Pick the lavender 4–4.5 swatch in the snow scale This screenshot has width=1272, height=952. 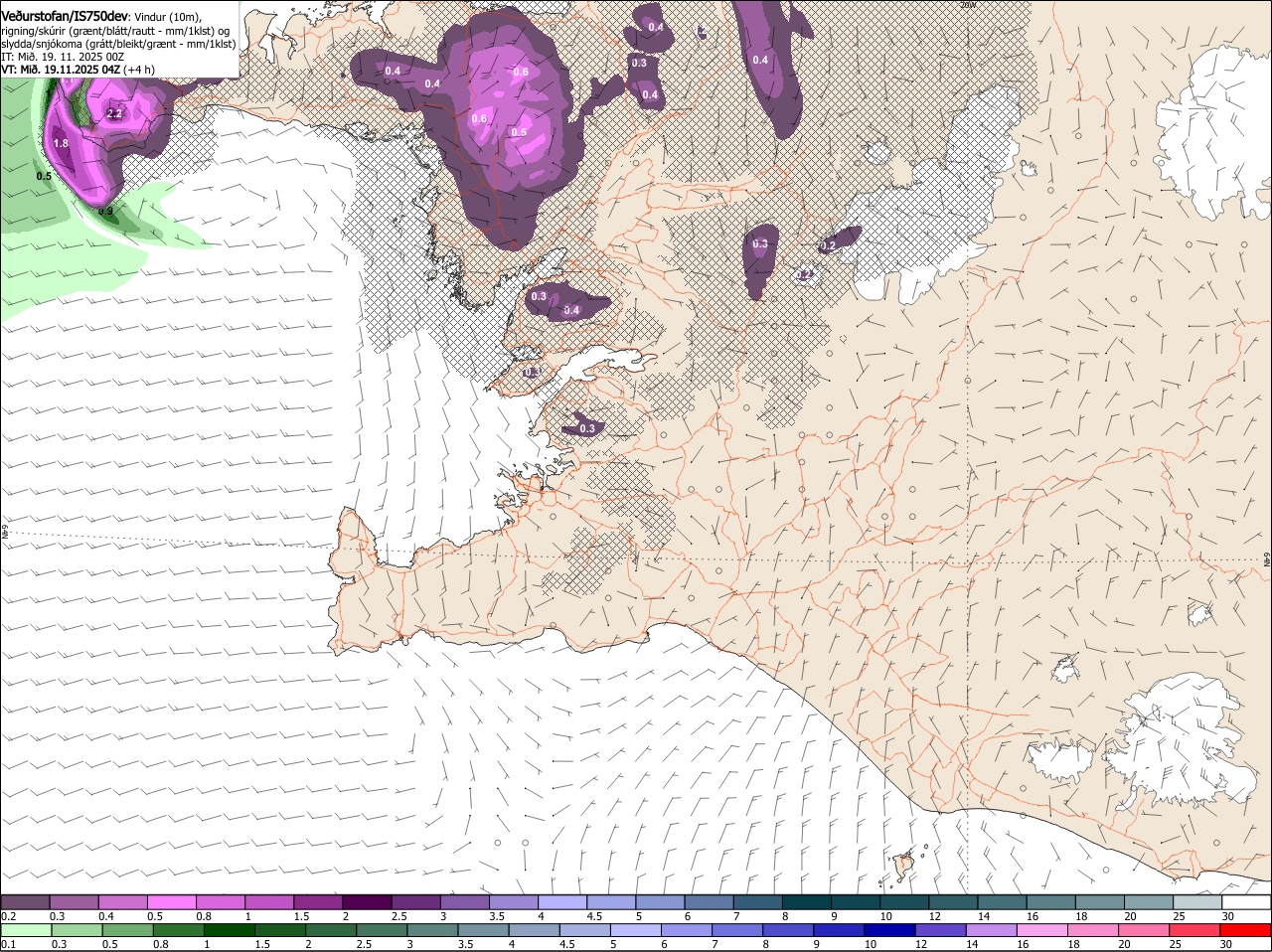tap(564, 901)
